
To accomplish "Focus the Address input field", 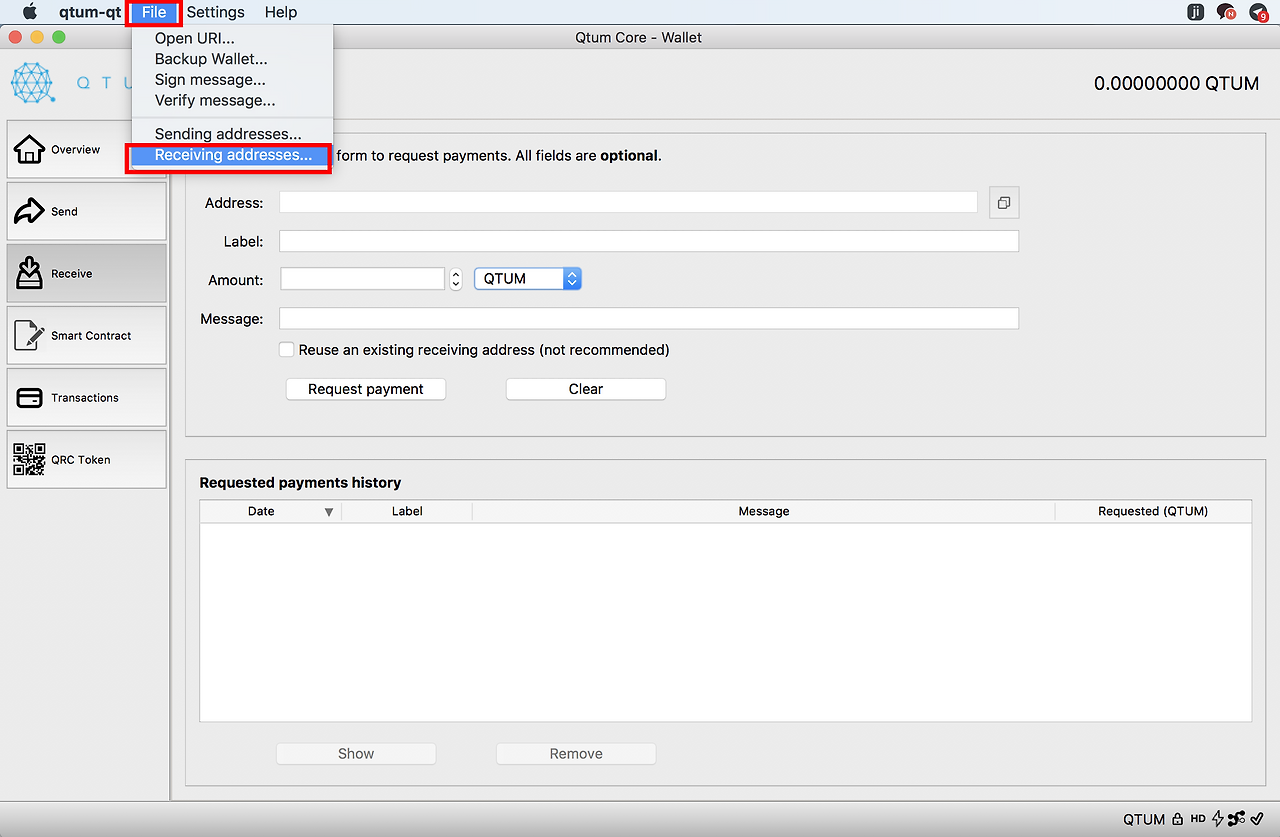I will click(628, 202).
